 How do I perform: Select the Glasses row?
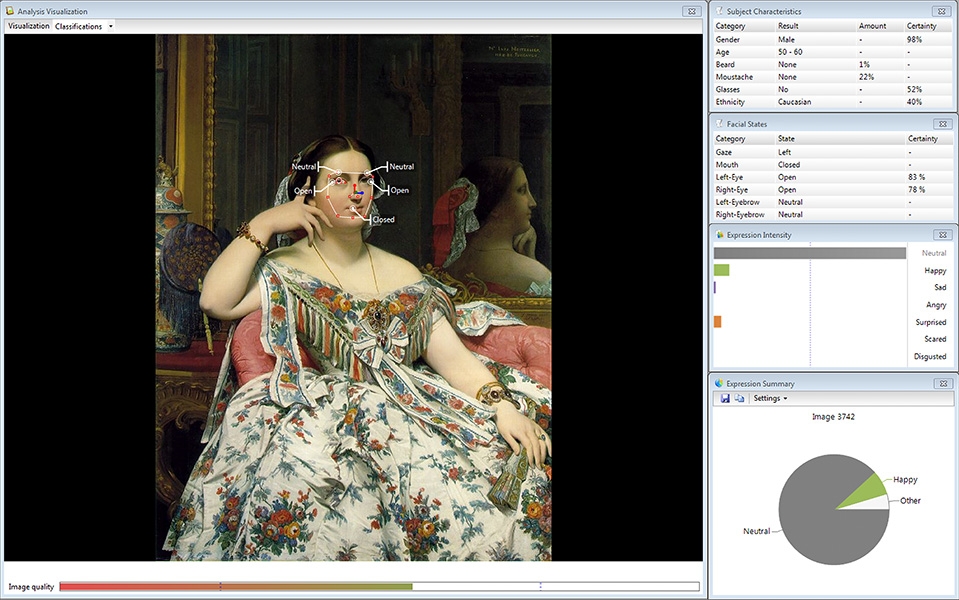[x=833, y=89]
